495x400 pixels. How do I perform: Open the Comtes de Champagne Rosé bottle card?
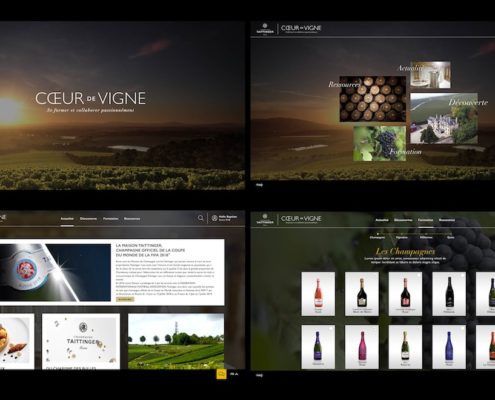pos(405,294)
